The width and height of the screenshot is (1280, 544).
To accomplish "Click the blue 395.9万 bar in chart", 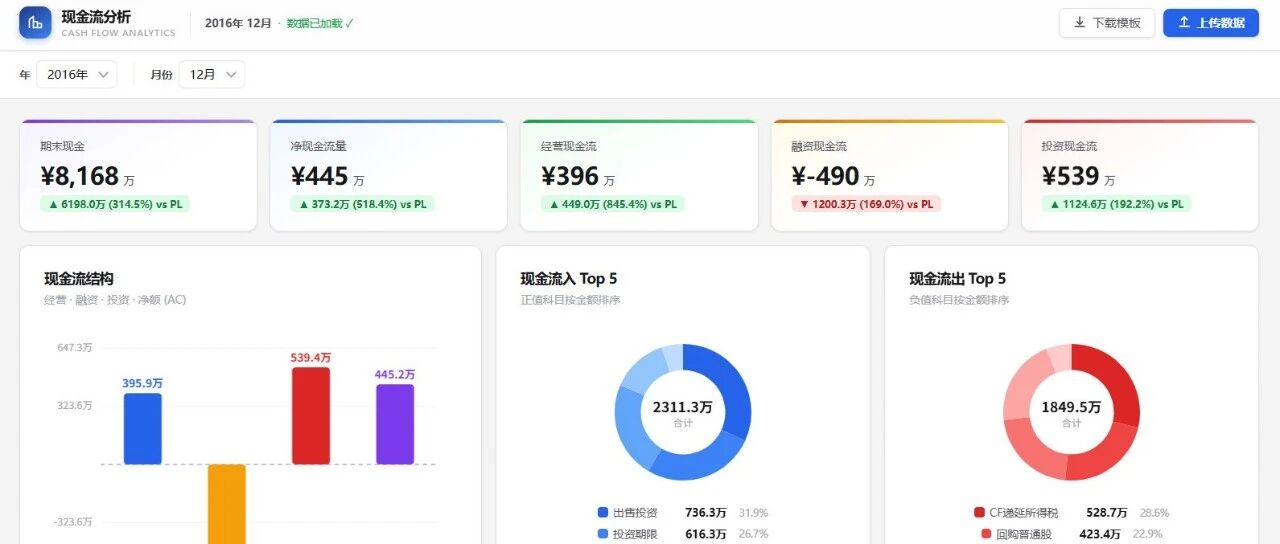I will point(143,428).
